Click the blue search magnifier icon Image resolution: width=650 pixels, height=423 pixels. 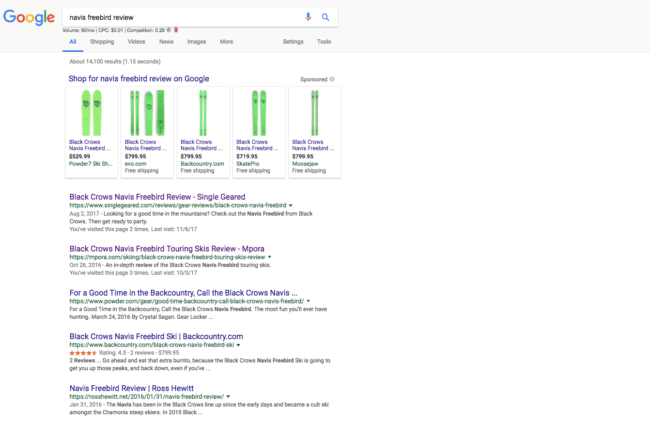tap(325, 17)
